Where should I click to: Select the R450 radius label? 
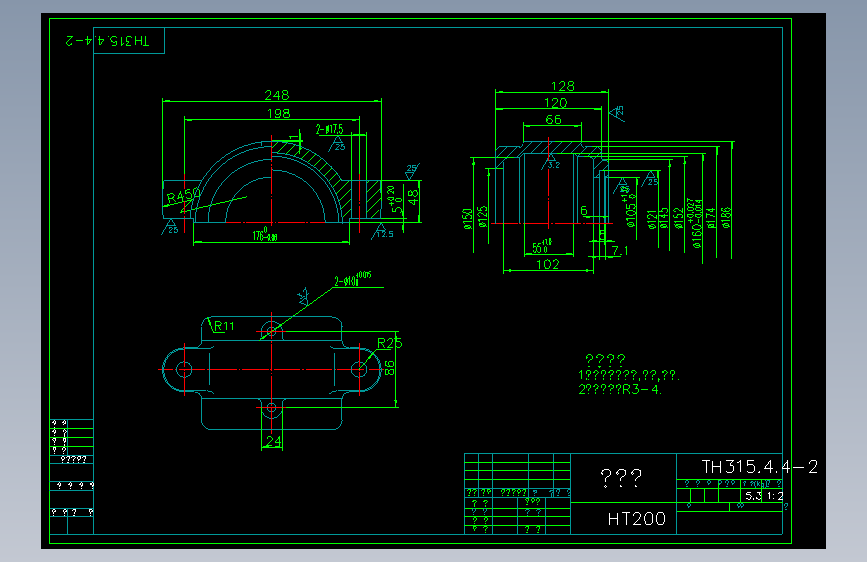pyautogui.click(x=184, y=196)
